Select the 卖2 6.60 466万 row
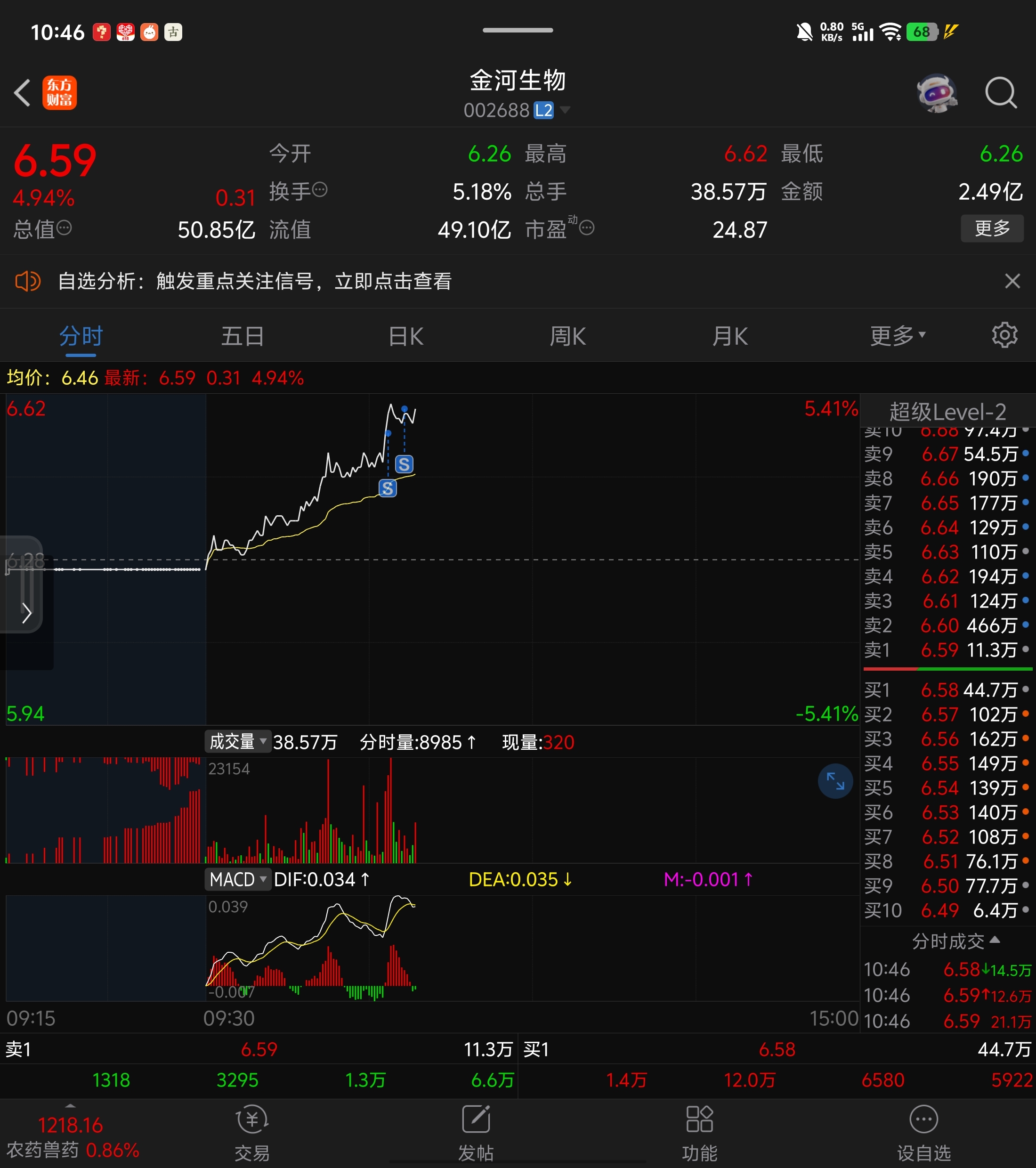 [x=947, y=625]
